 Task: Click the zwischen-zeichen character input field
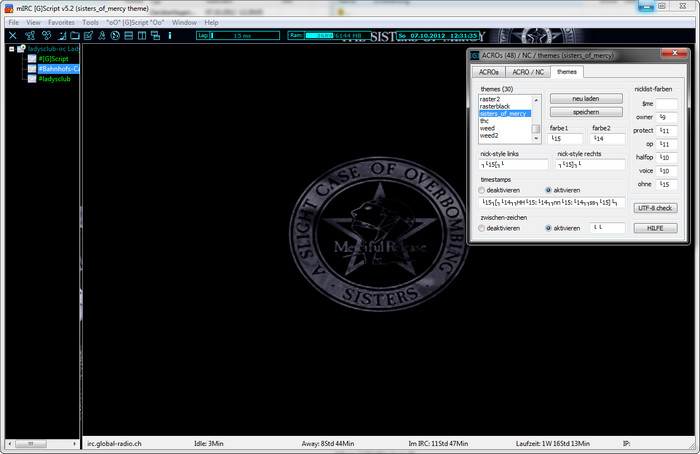pyautogui.click(x=607, y=228)
